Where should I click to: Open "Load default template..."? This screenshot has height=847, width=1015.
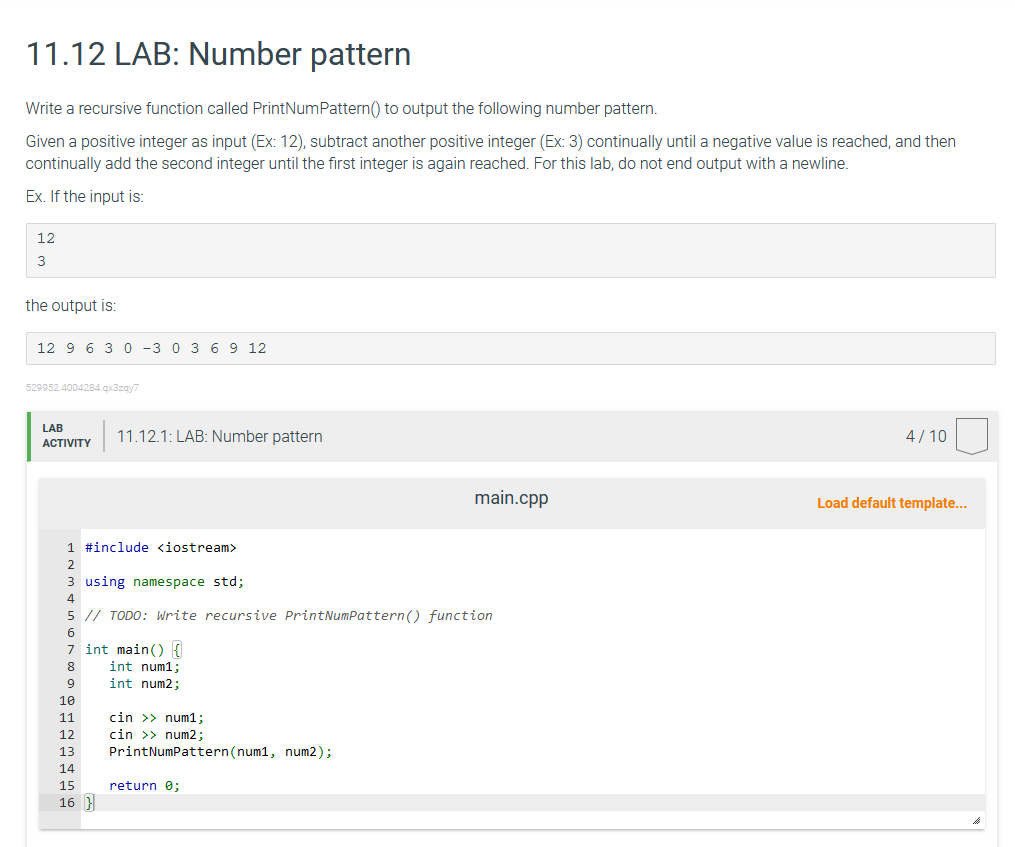[891, 503]
